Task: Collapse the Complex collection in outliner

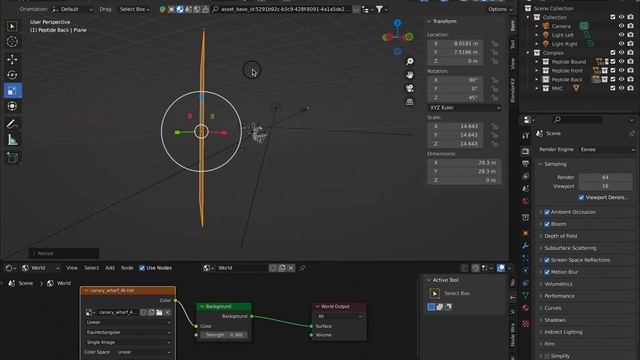Action: (x=528, y=53)
